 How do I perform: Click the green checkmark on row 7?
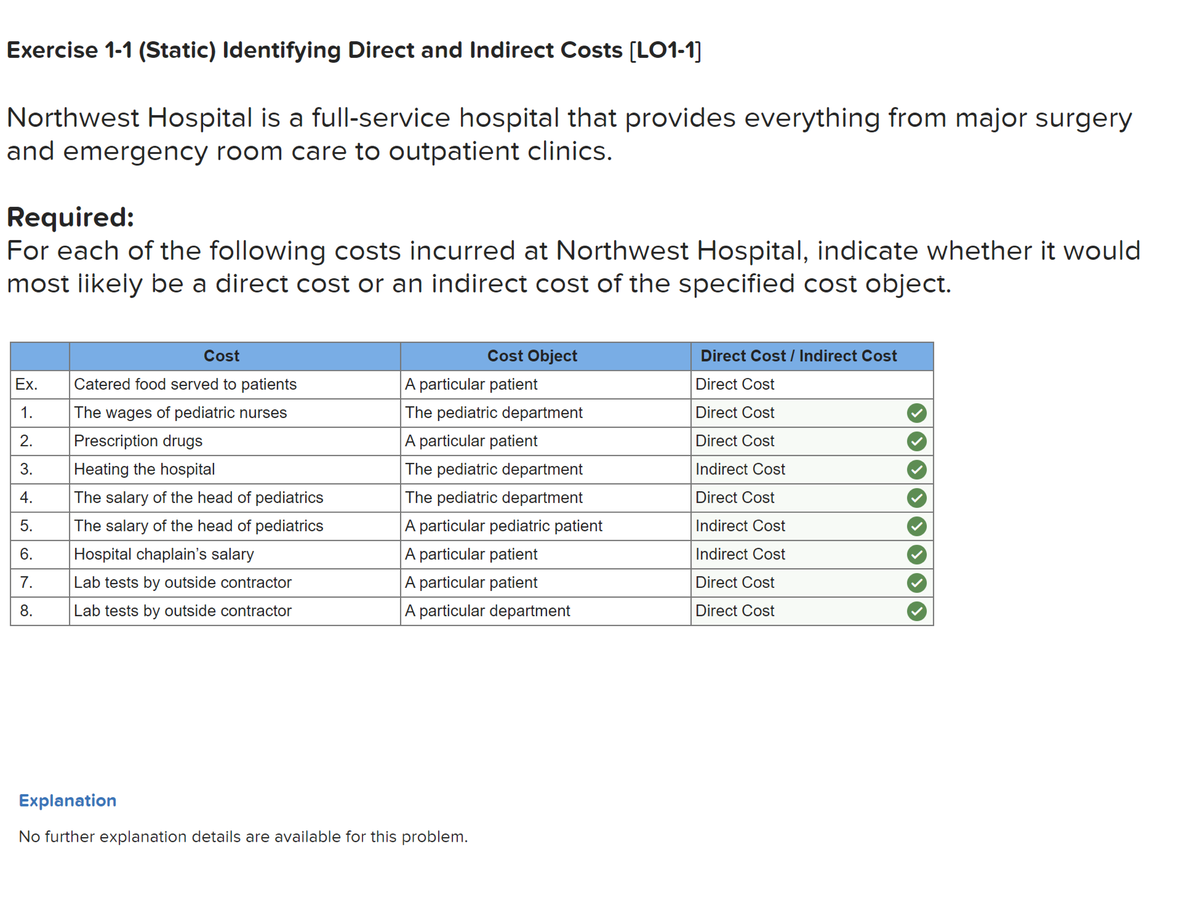916,583
